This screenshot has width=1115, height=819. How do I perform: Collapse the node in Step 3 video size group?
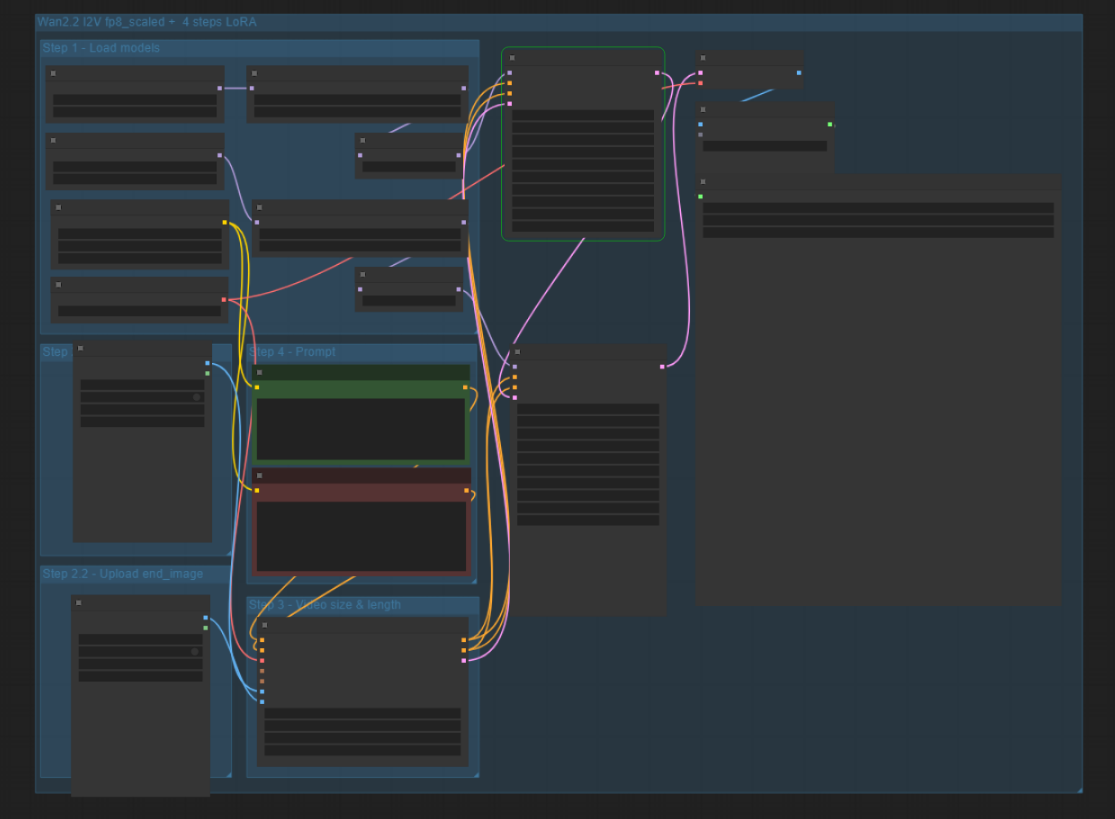point(265,626)
